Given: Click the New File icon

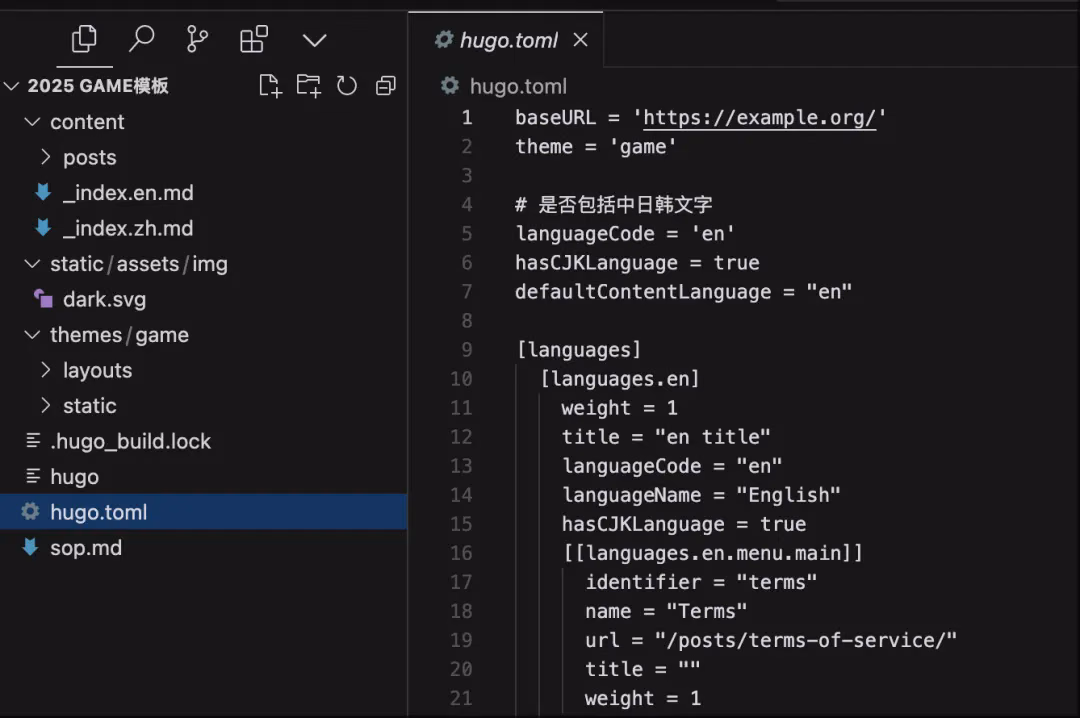Looking at the screenshot, I should [270, 86].
